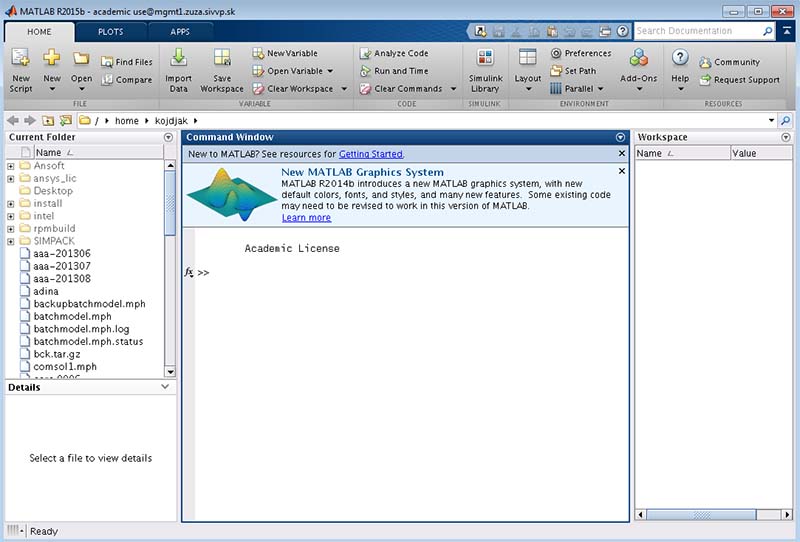Open the Clear Workspace dropdown
The height and width of the screenshot is (542, 800).
click(x=344, y=89)
